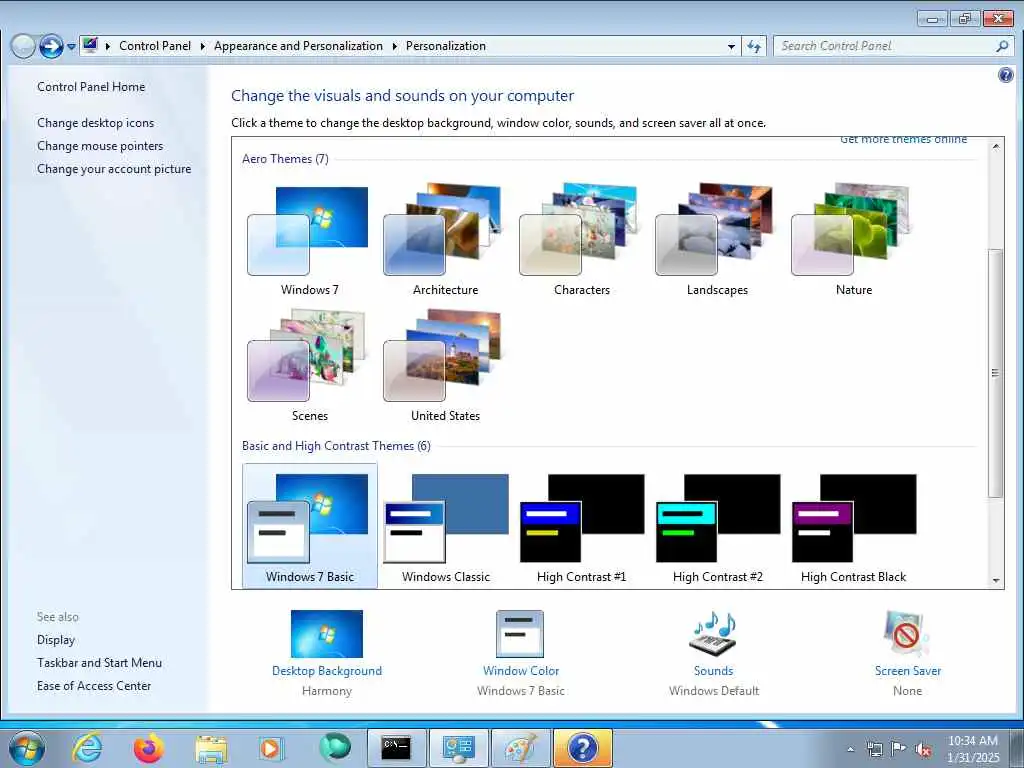1024x768 pixels.
Task: Open Action Center flag tray icon
Action: pos(899,748)
